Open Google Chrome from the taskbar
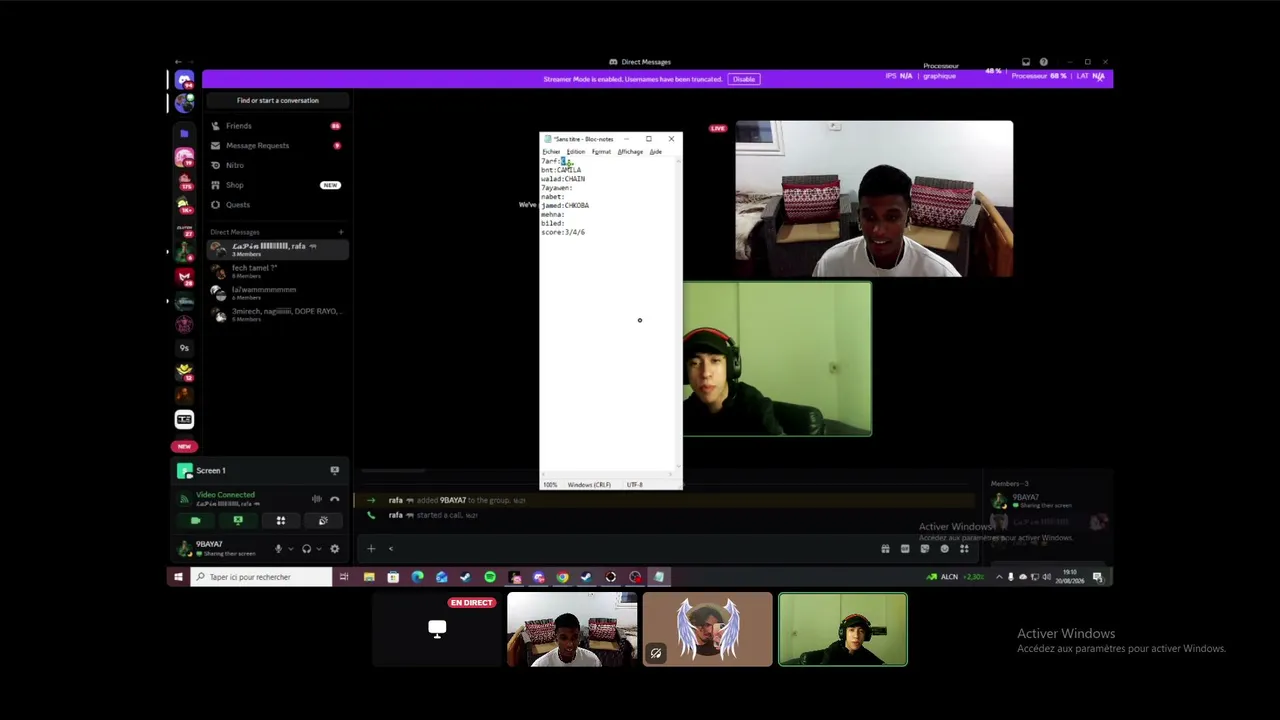Viewport: 1280px width, 720px height. [563, 577]
